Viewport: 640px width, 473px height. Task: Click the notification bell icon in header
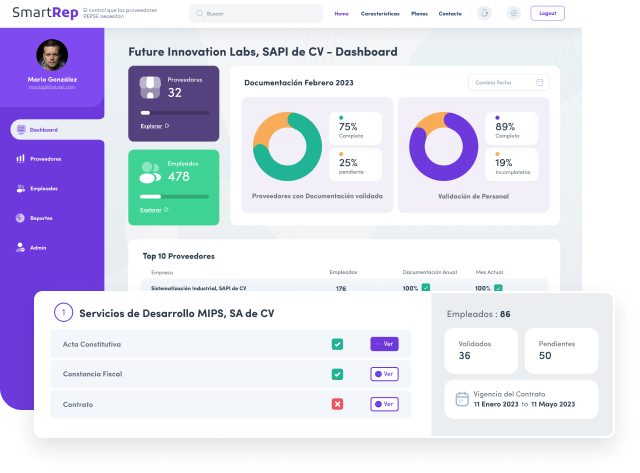click(x=485, y=13)
